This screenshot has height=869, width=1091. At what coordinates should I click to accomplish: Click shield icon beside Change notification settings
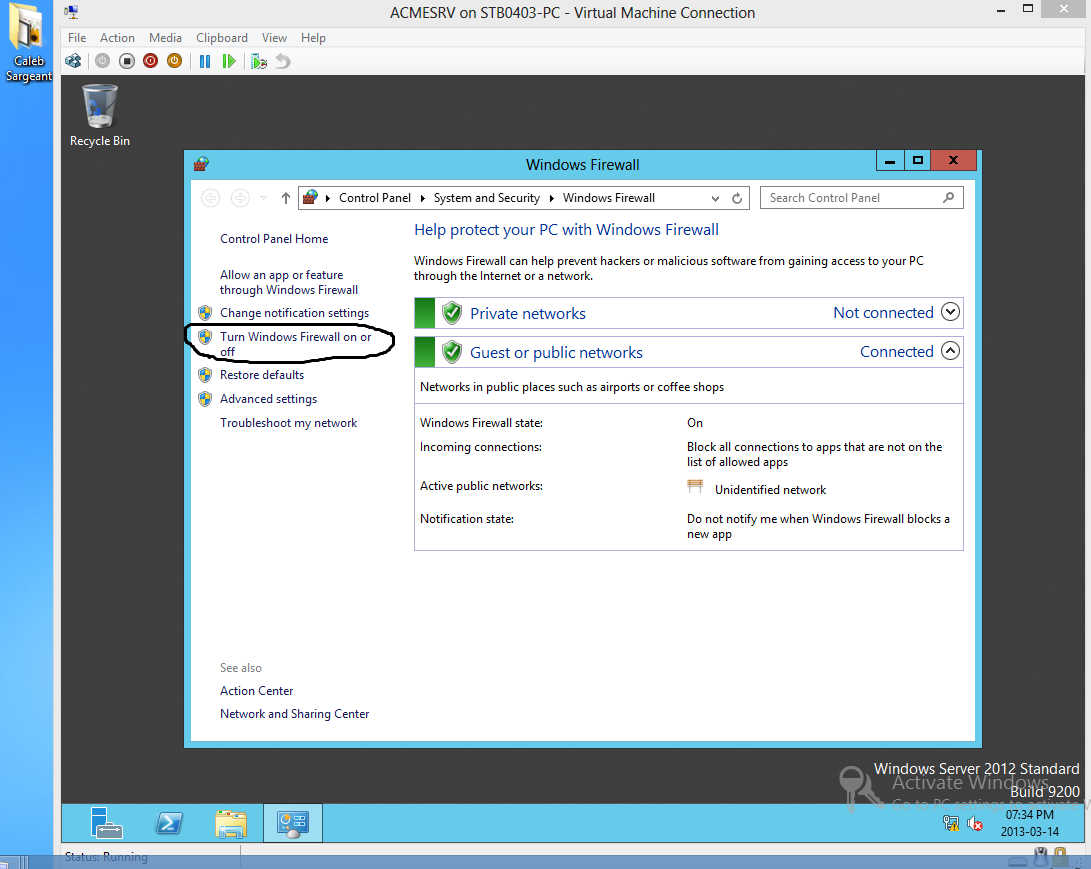pyautogui.click(x=205, y=313)
